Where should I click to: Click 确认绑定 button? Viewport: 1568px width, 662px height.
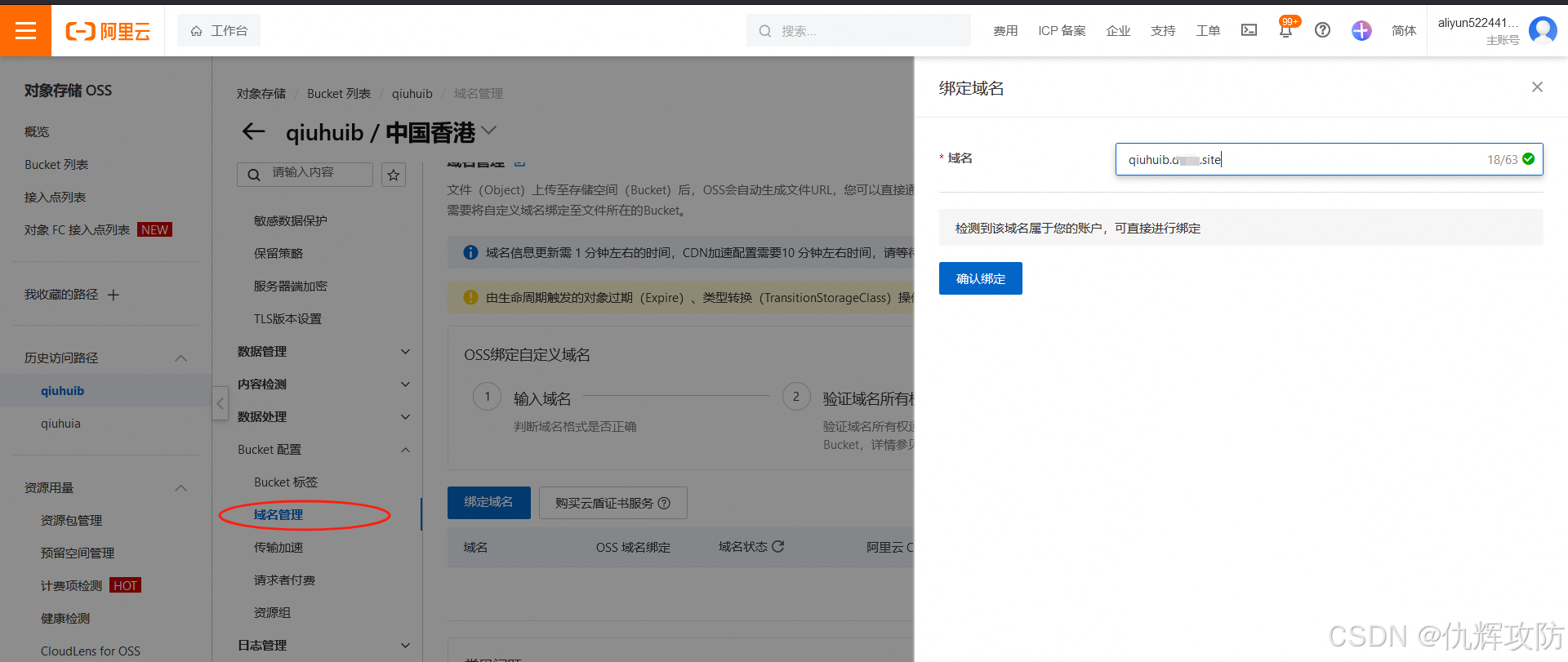pos(980,278)
